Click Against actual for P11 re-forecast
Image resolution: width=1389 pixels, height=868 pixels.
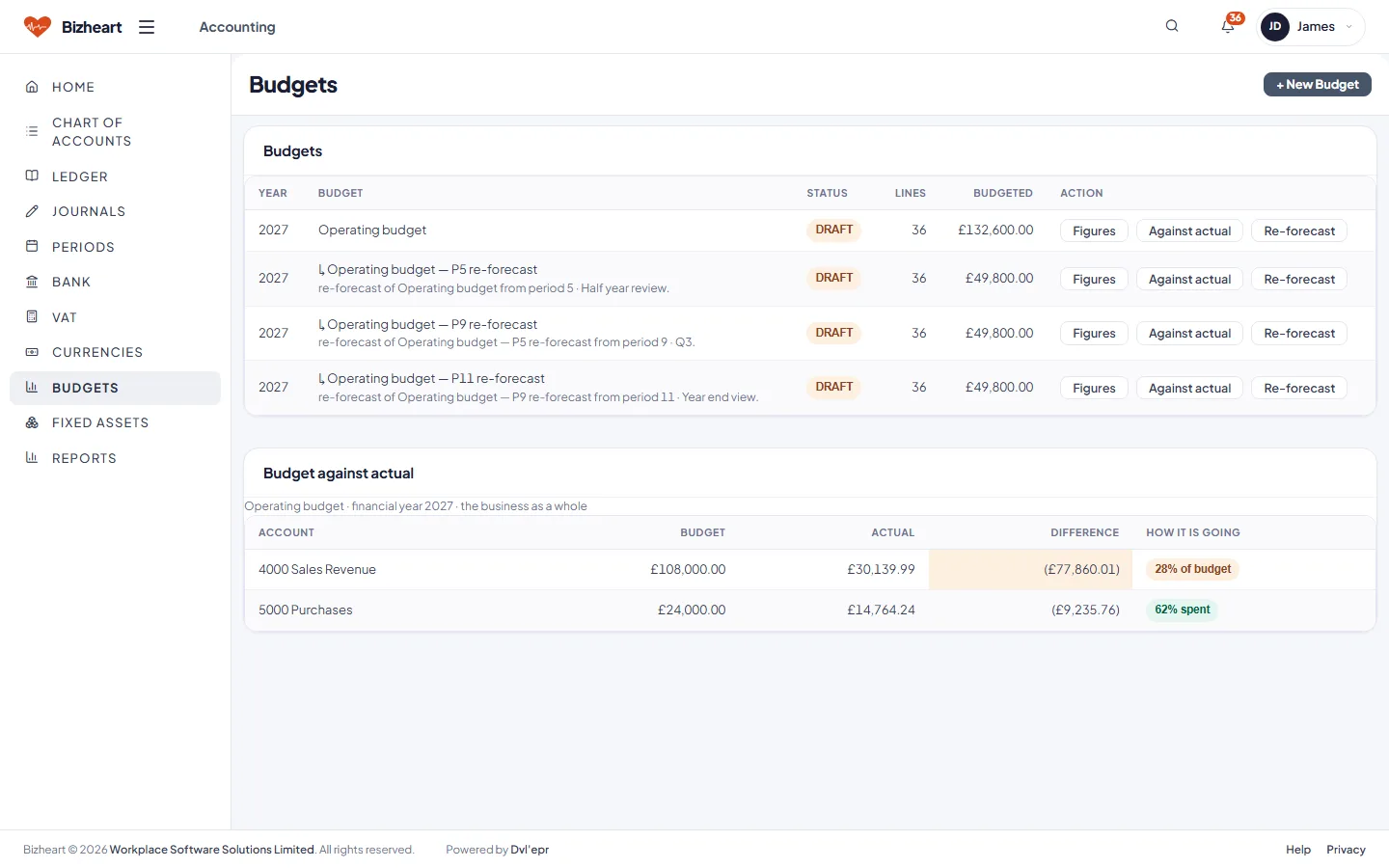(x=1189, y=388)
